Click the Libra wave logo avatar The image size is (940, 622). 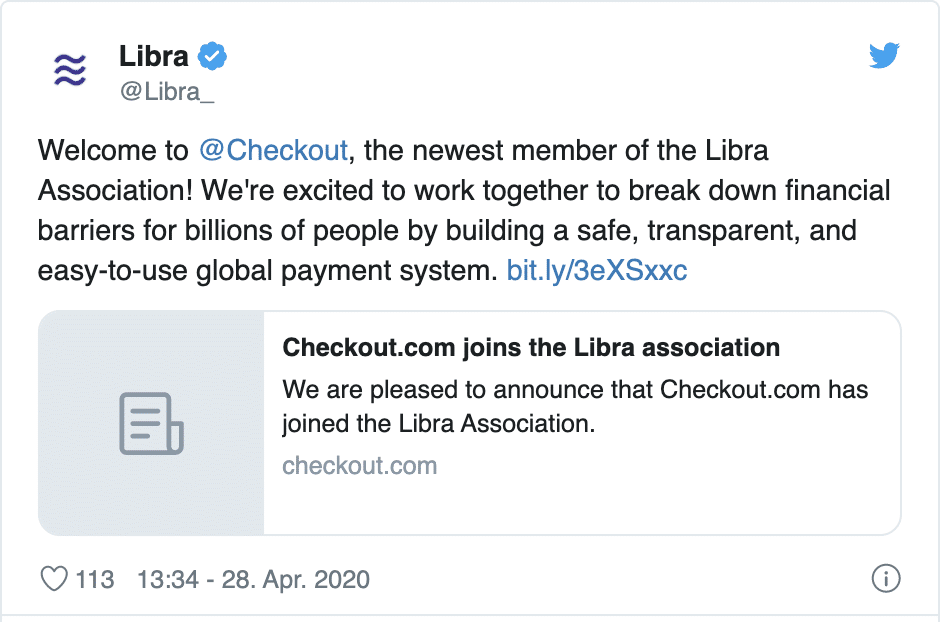[70, 70]
